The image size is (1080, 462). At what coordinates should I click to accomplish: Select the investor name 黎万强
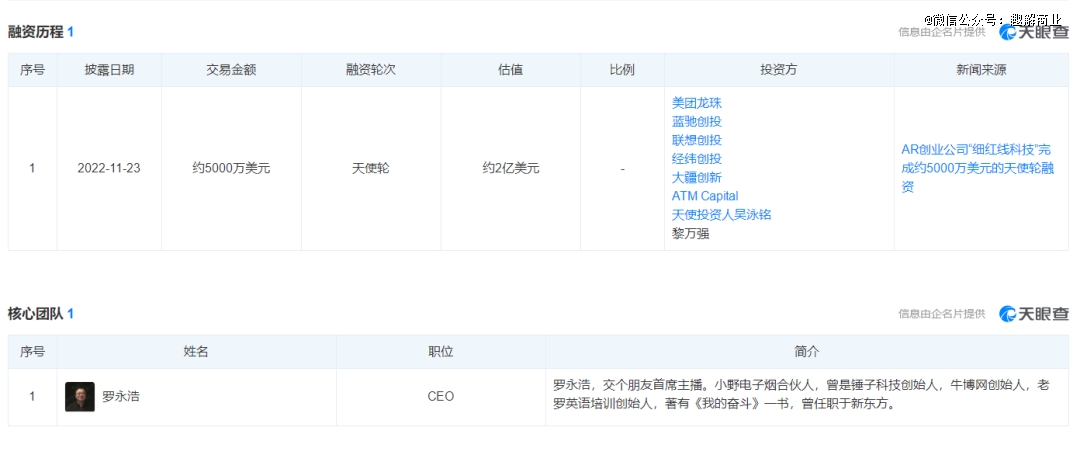(690, 233)
